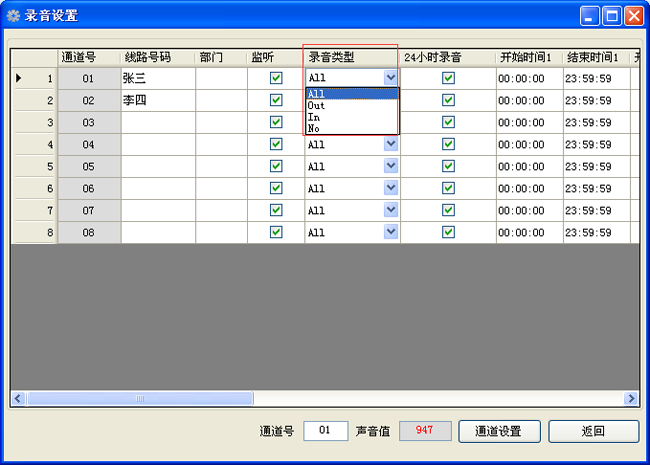The image size is (650, 465).
Task: Expand 录音类型 dropdown for channel 07
Action: click(x=390, y=210)
